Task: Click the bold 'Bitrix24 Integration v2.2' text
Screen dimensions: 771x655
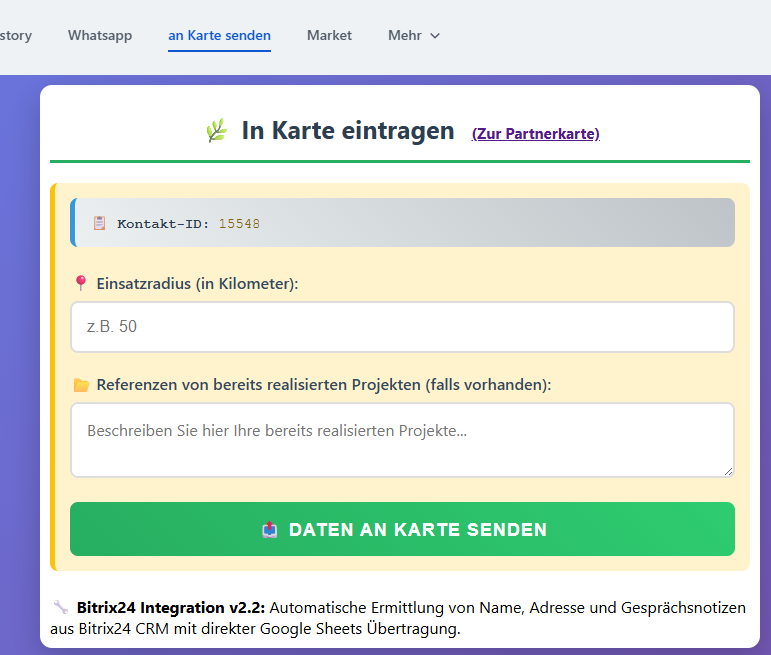Action: point(171,608)
